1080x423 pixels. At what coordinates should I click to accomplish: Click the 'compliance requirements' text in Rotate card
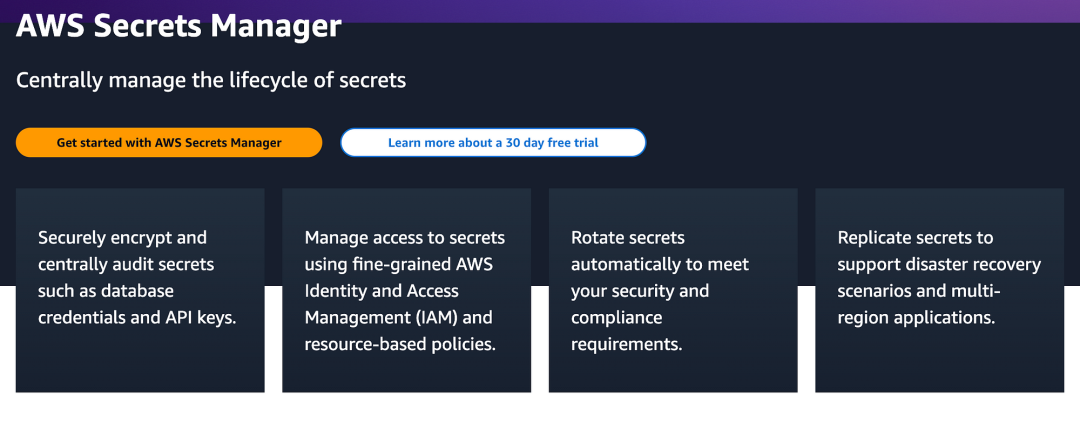627,331
